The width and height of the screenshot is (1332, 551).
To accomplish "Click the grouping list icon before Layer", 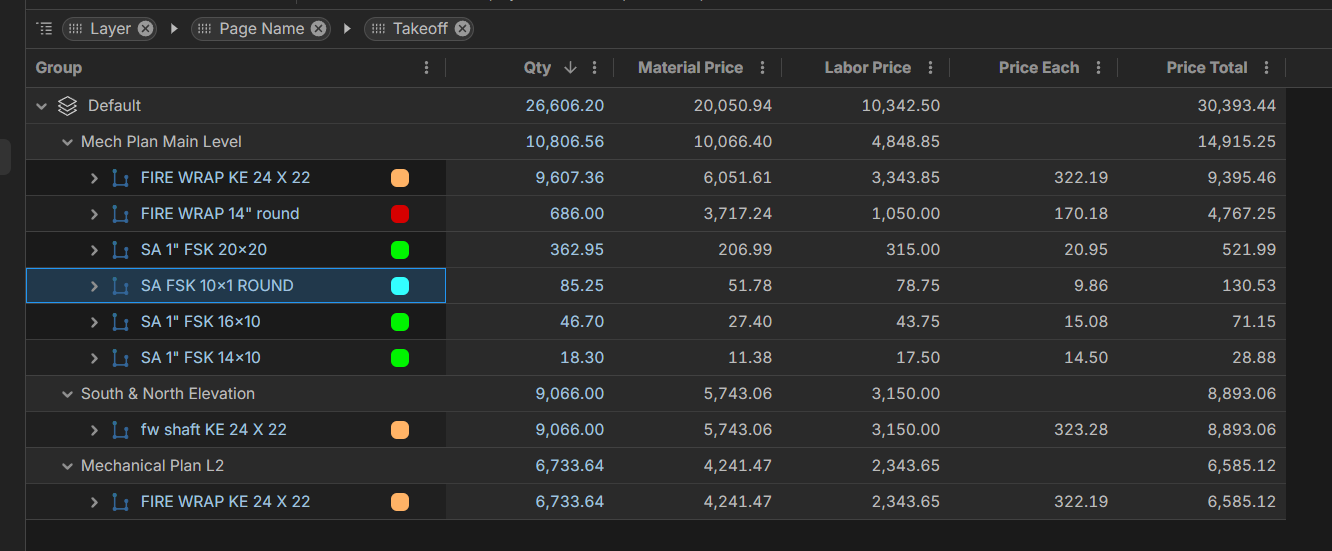I will point(44,29).
